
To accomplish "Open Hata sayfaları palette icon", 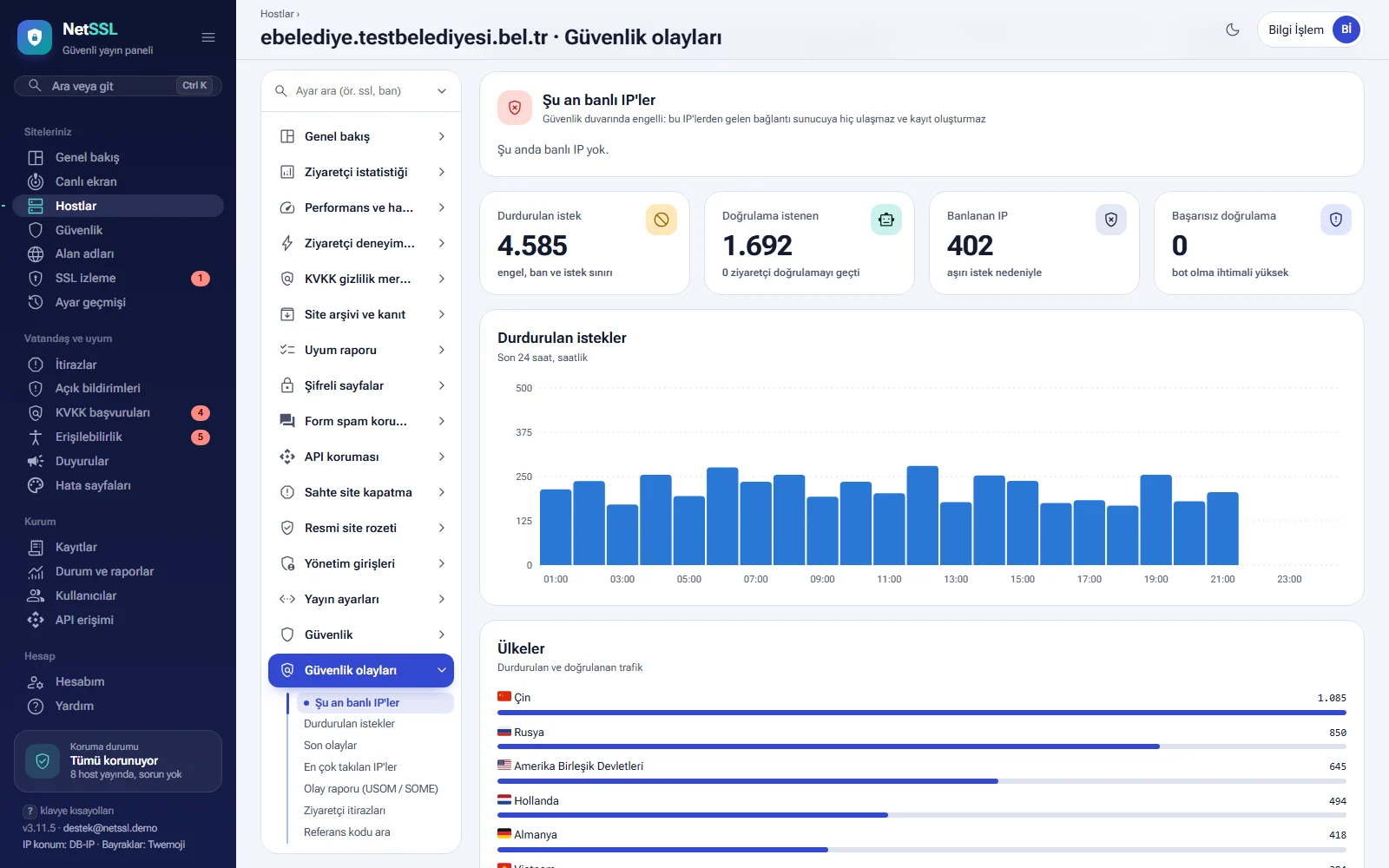I will 36,485.
